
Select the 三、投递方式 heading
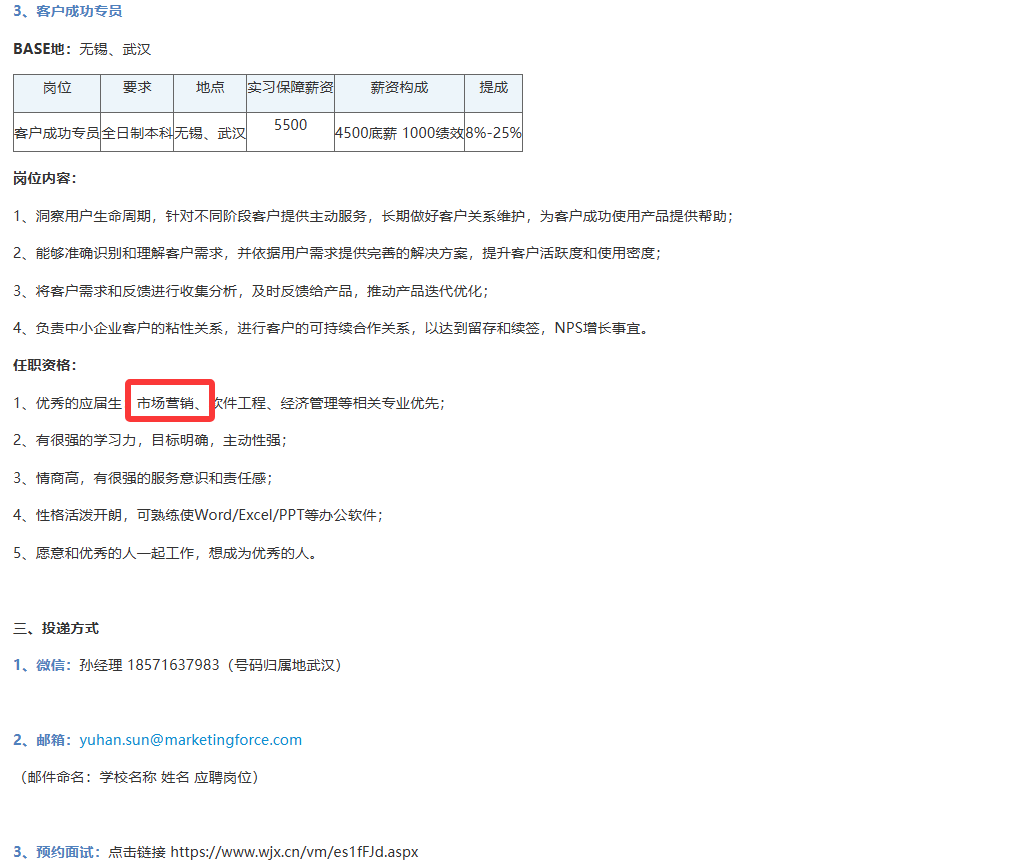56,628
